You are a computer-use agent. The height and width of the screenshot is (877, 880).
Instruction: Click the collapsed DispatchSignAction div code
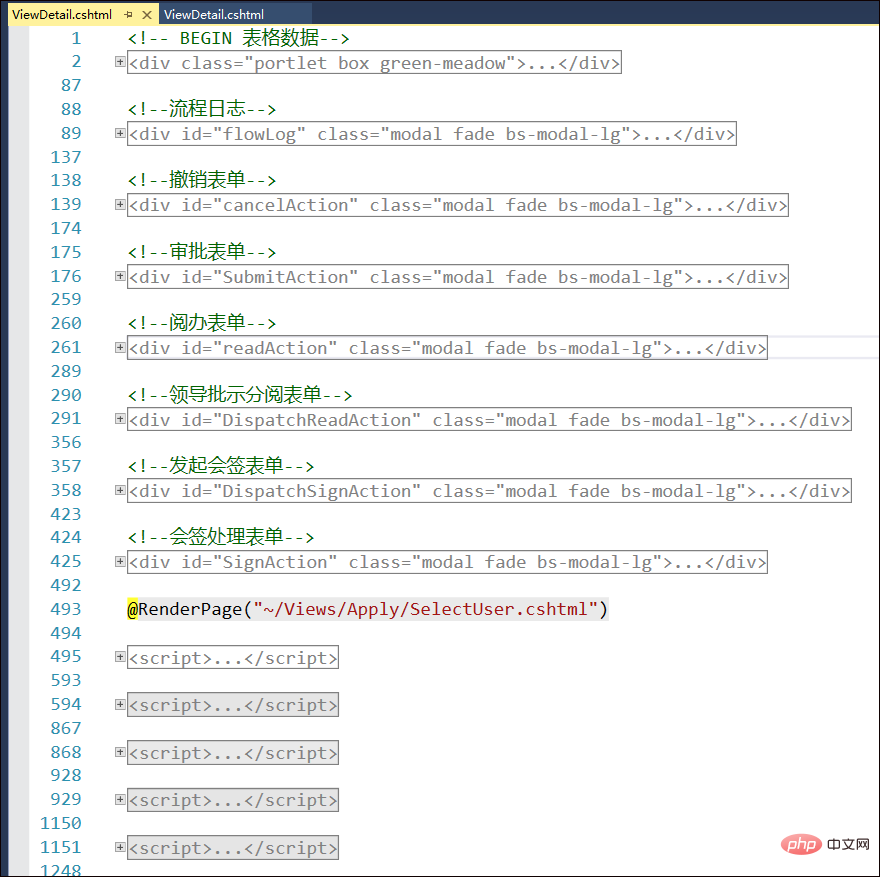click(x=489, y=491)
